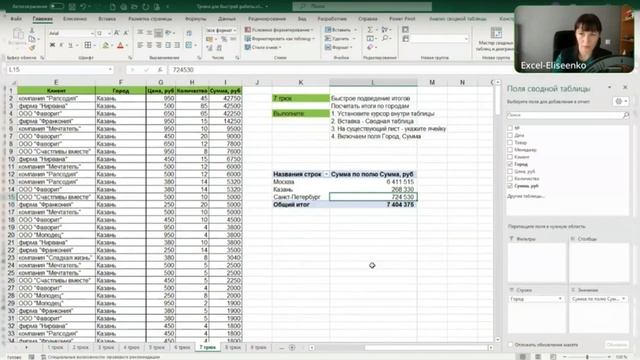Viewport: 640px width, 360px height.
Task: Open the Name Box dropdown arrow
Action: [110, 70]
